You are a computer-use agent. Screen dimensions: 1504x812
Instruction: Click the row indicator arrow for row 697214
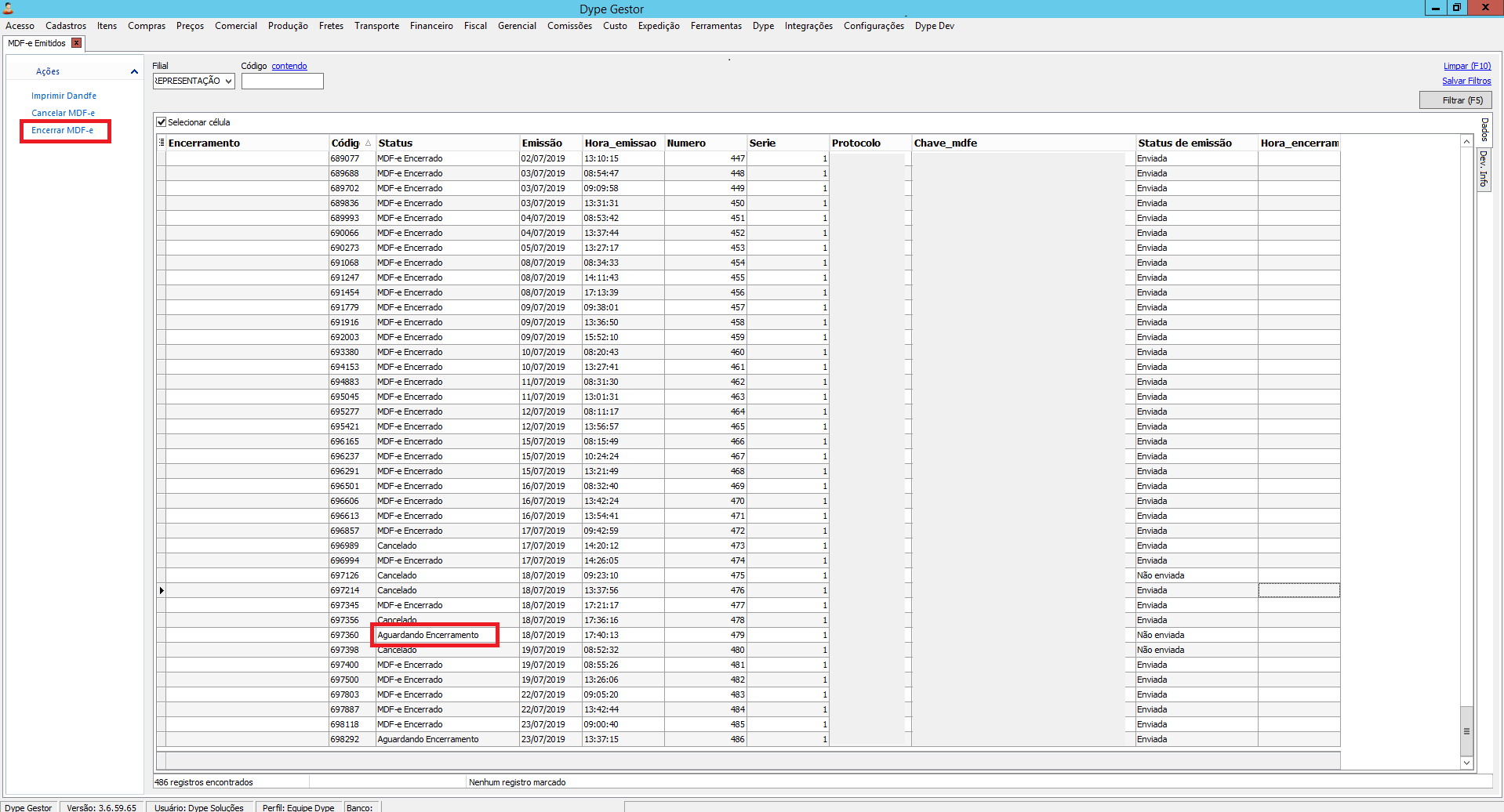click(x=162, y=590)
